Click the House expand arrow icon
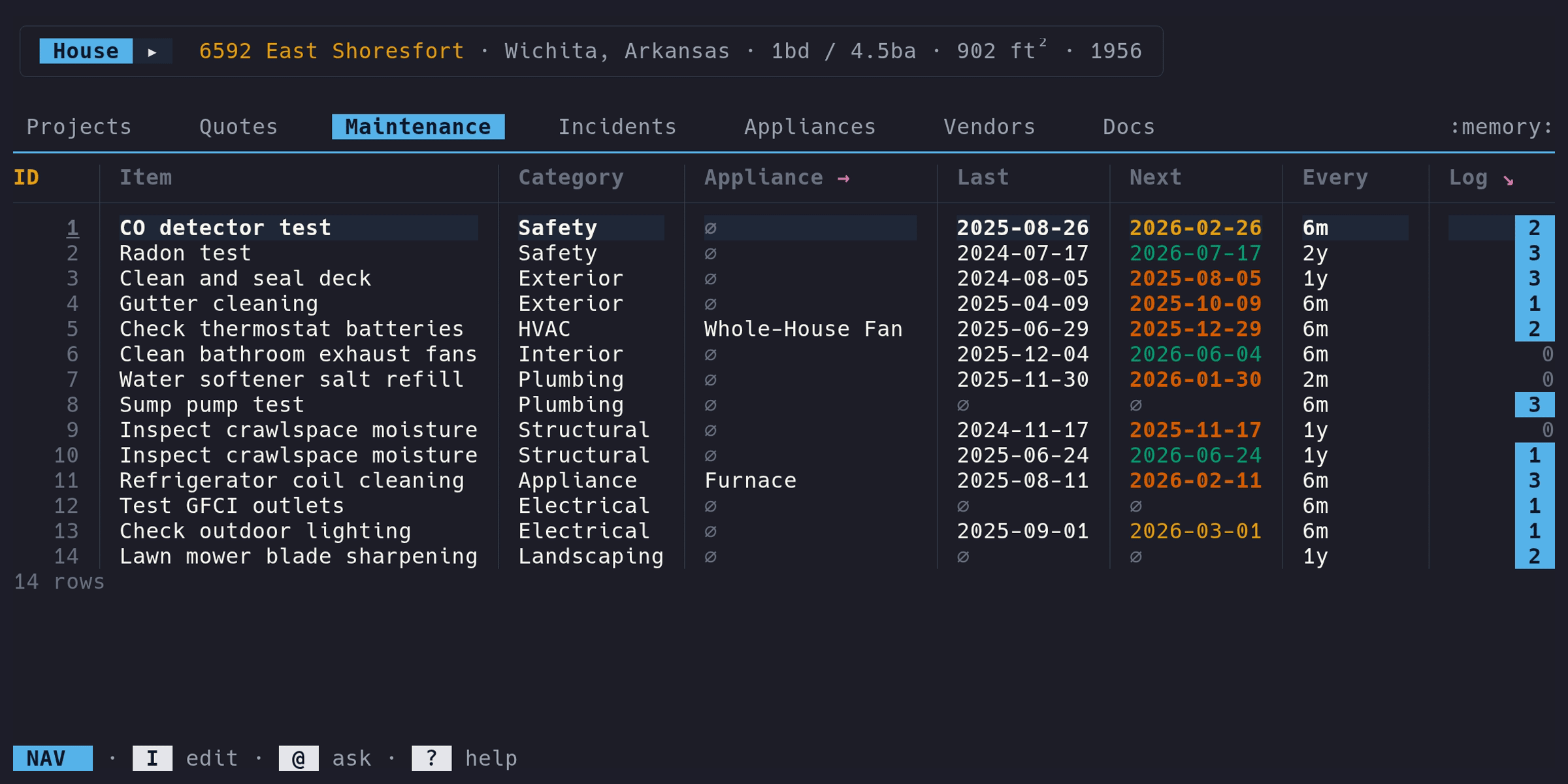This screenshot has height=784, width=1568. pyautogui.click(x=152, y=52)
